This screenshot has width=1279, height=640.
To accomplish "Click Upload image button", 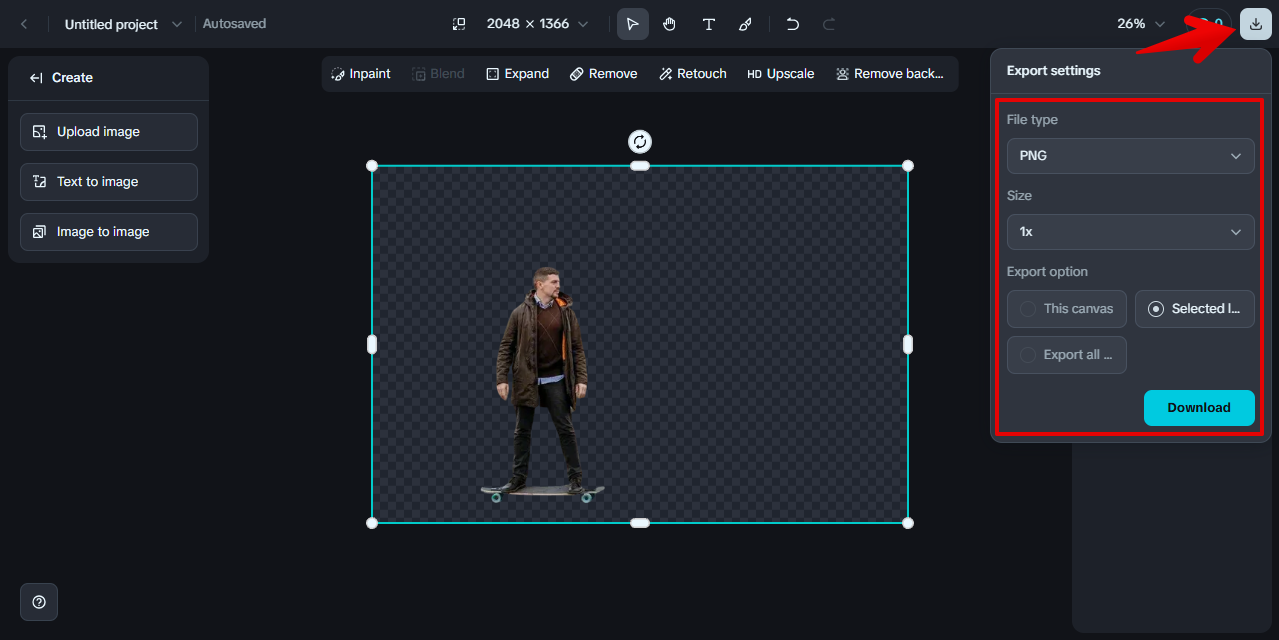I will [x=109, y=132].
